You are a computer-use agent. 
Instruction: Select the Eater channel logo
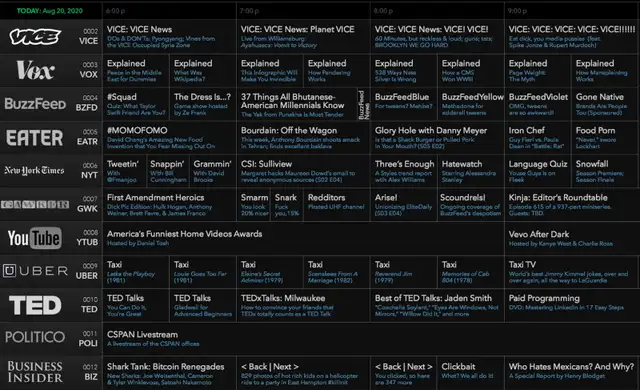pos(35,138)
